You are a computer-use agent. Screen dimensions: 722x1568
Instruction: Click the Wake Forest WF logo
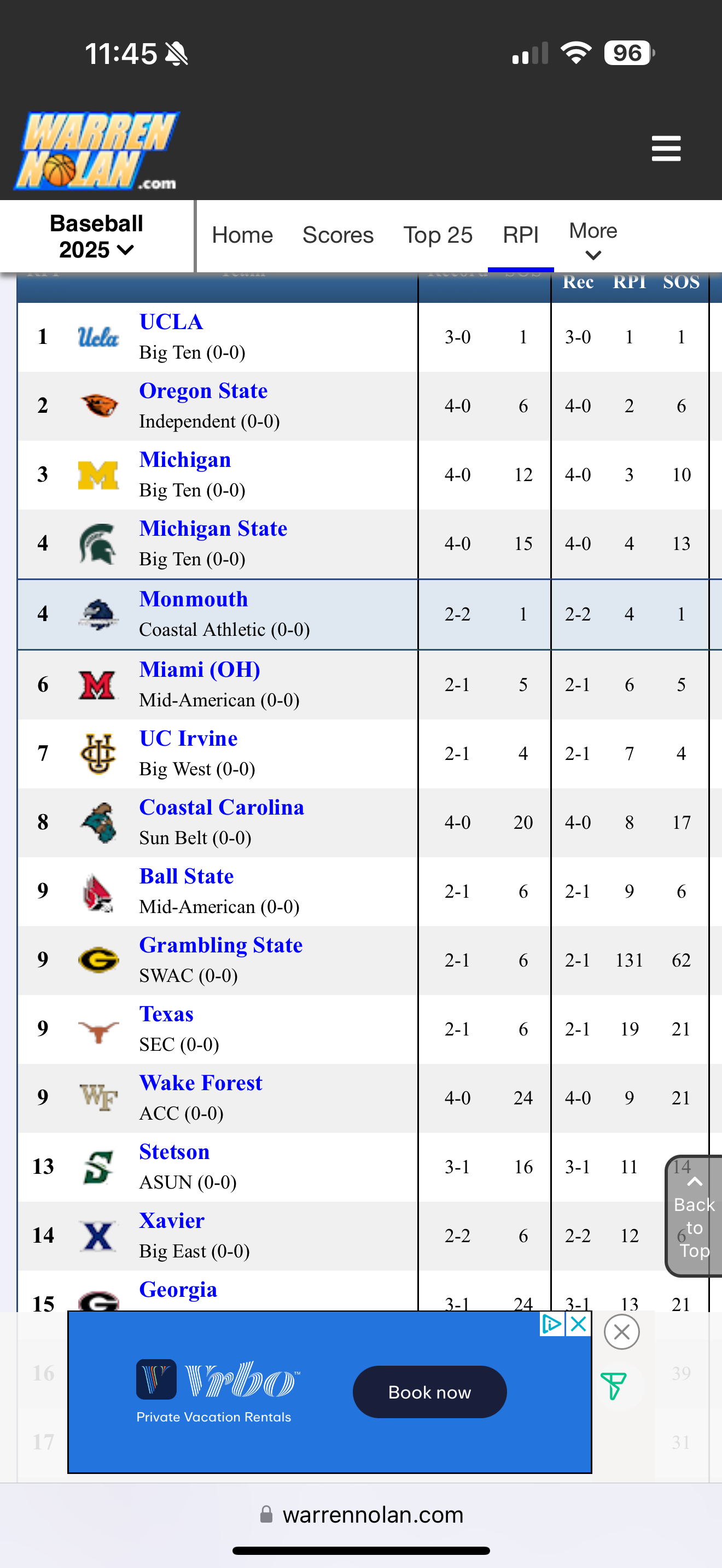98,1097
